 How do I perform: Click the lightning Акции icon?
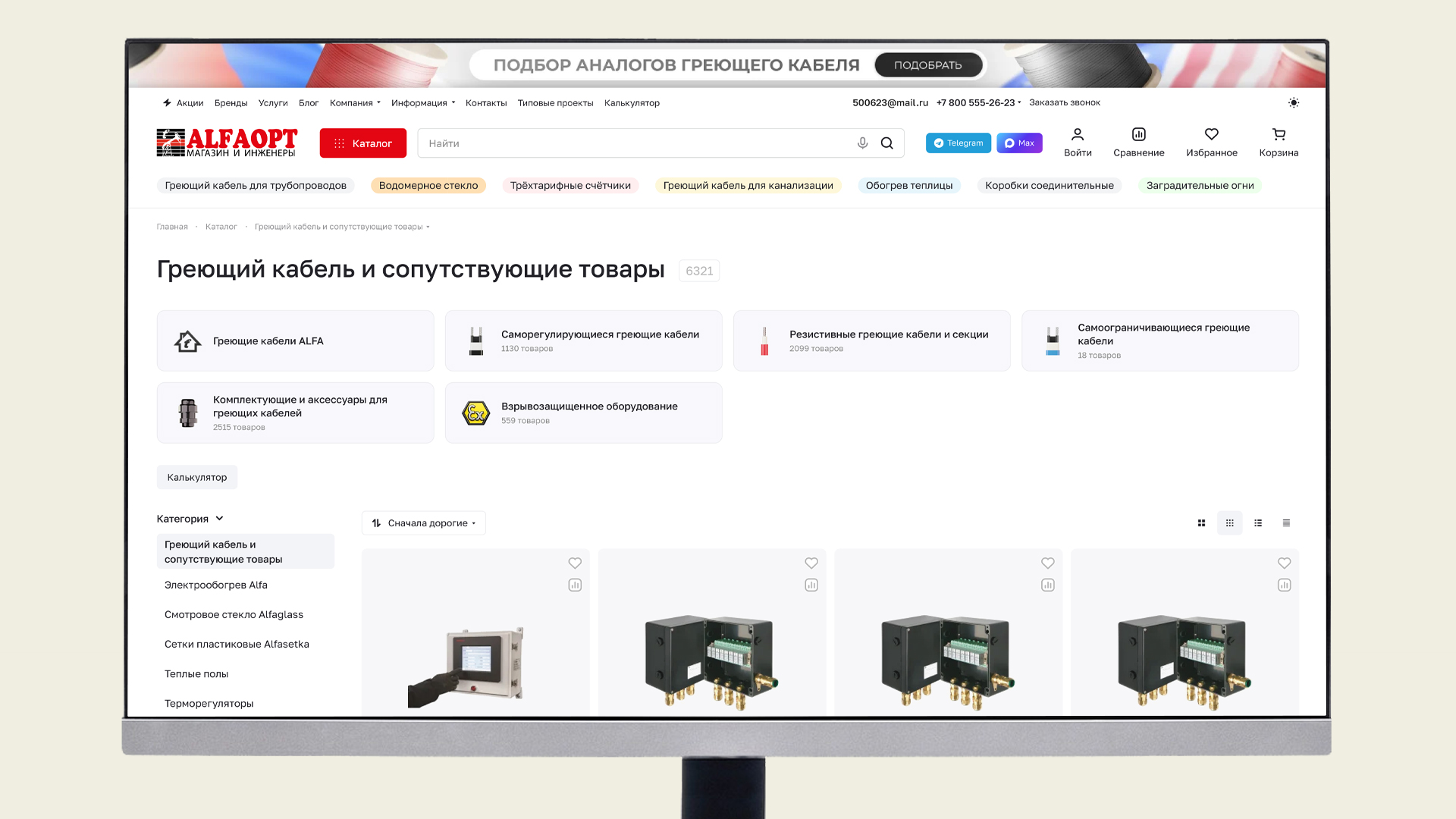pos(167,102)
